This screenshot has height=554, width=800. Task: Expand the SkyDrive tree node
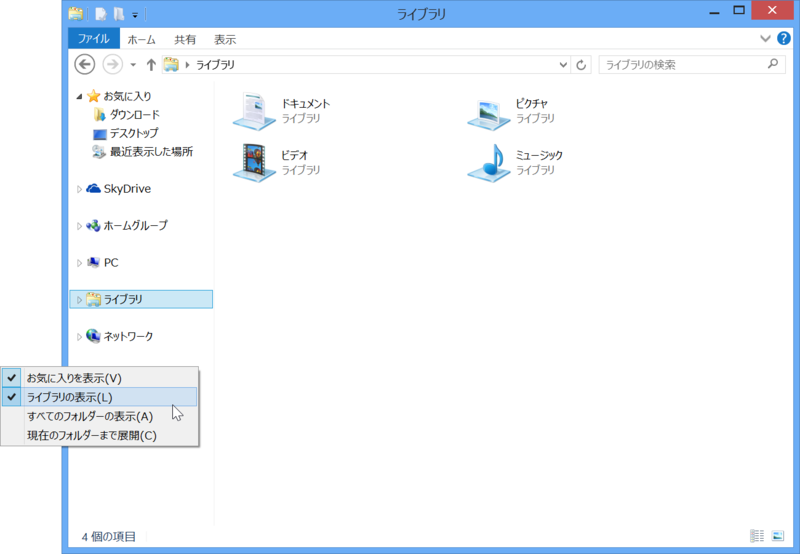(79, 189)
